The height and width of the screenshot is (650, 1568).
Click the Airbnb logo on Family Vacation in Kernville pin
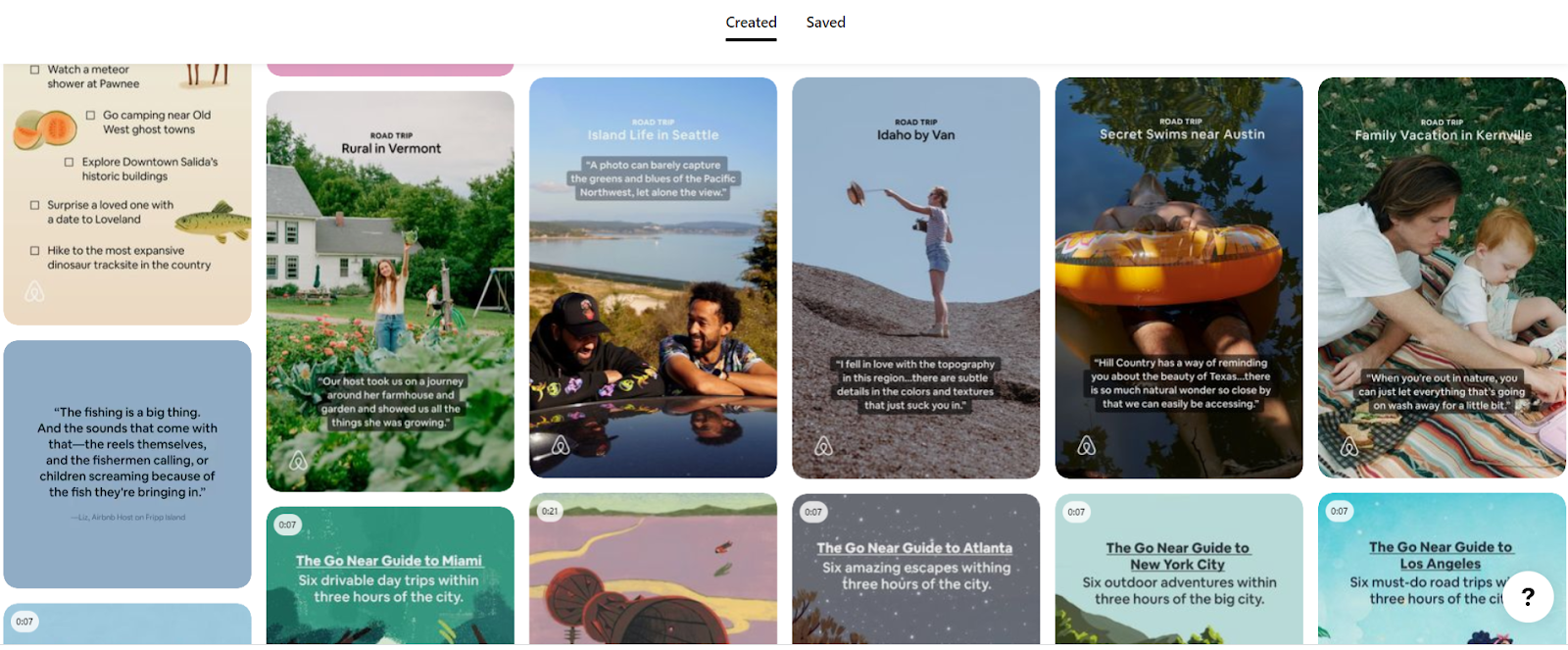tap(1349, 447)
